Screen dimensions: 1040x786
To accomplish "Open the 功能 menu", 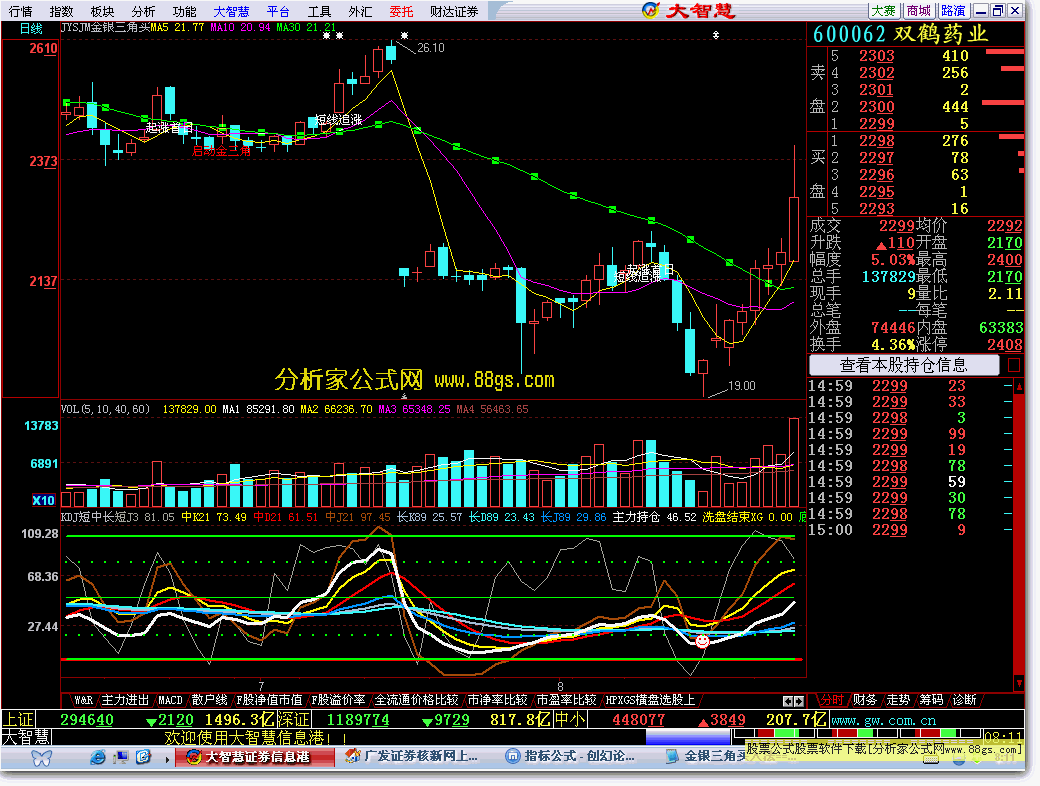I will 184,11.
